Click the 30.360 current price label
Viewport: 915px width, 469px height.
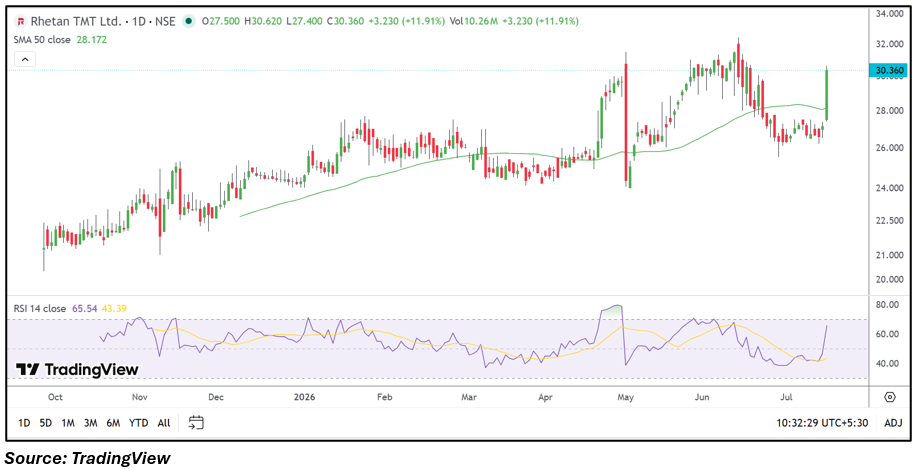888,71
